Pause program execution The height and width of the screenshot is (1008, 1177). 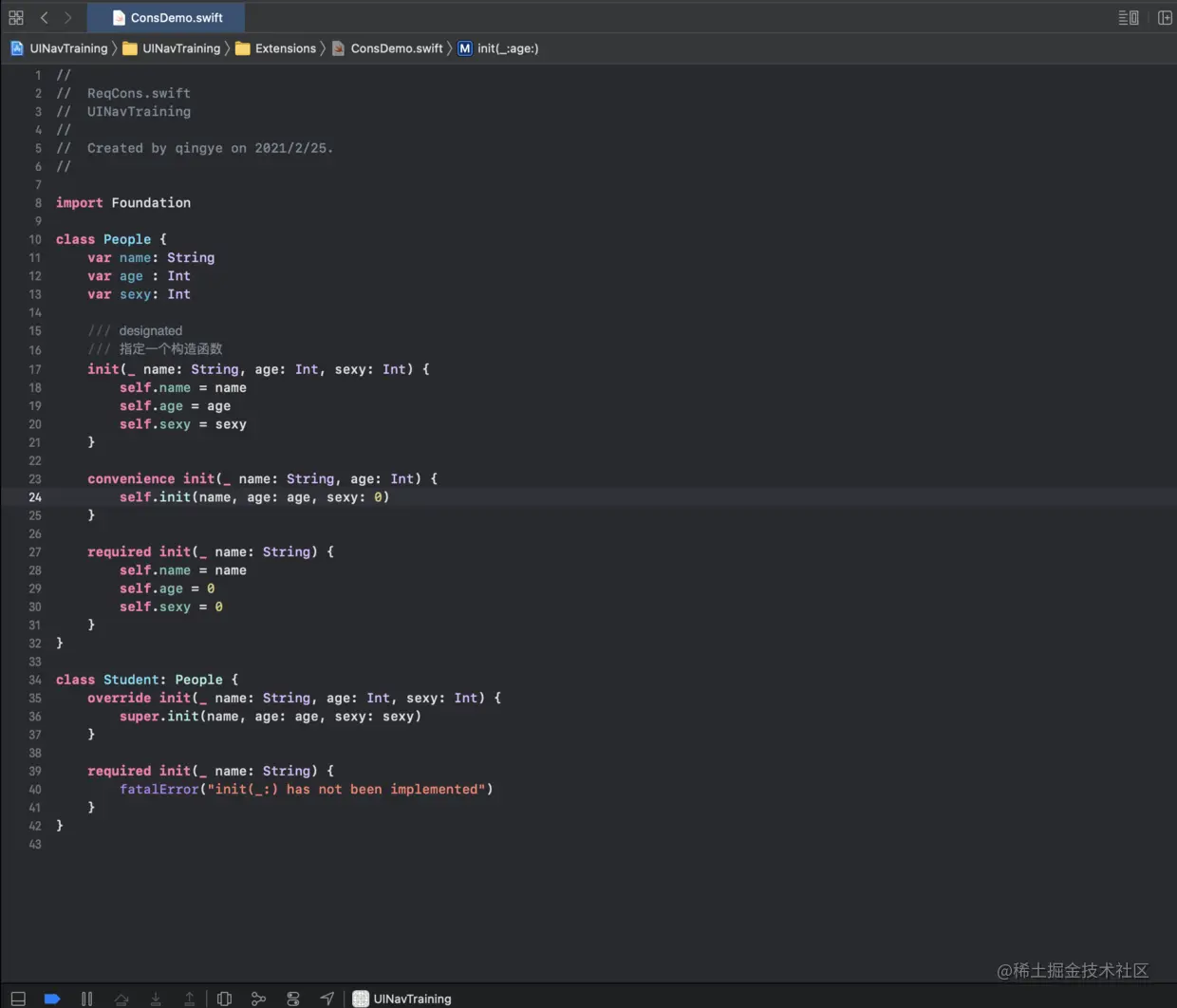pyautogui.click(x=86, y=999)
